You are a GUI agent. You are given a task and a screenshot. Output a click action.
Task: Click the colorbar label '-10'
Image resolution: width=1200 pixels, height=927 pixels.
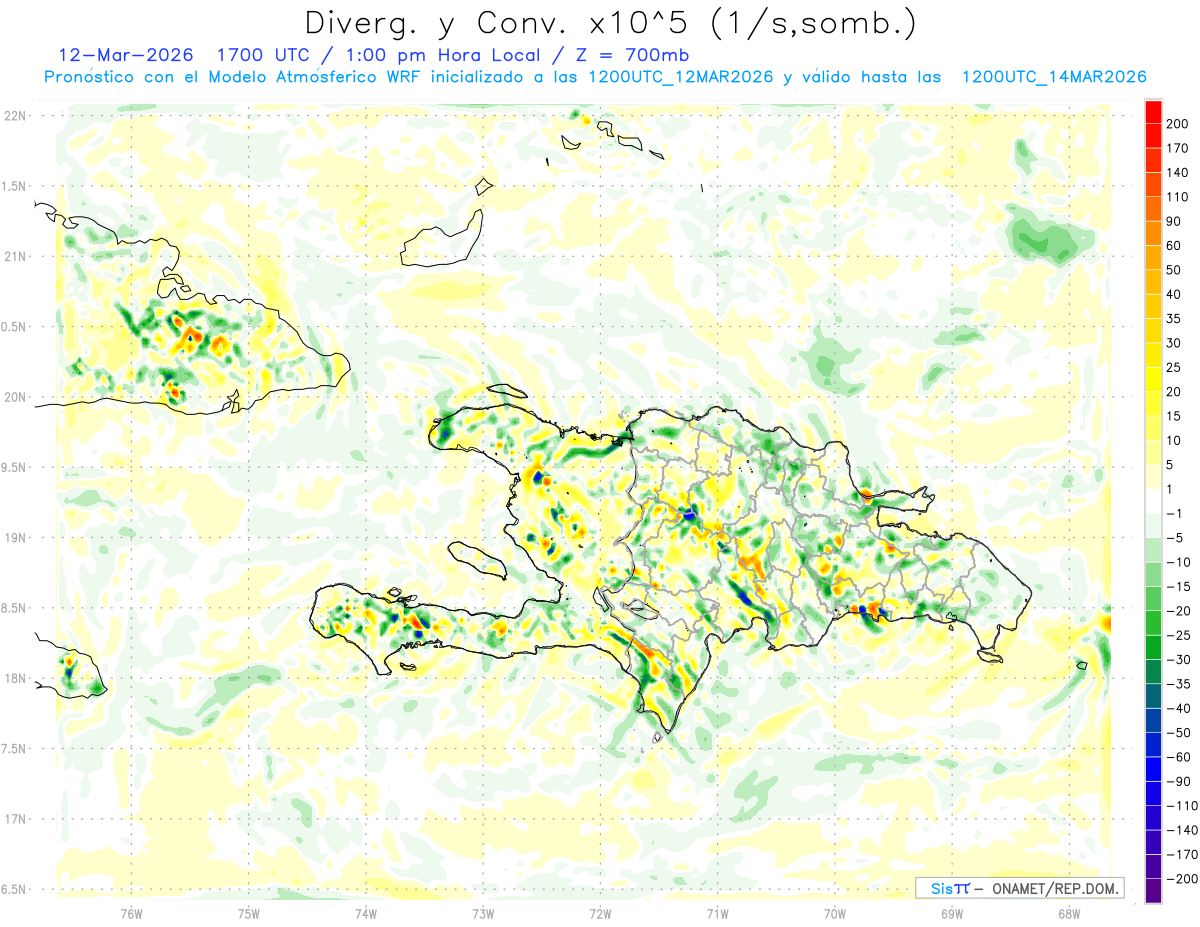coord(1179,562)
